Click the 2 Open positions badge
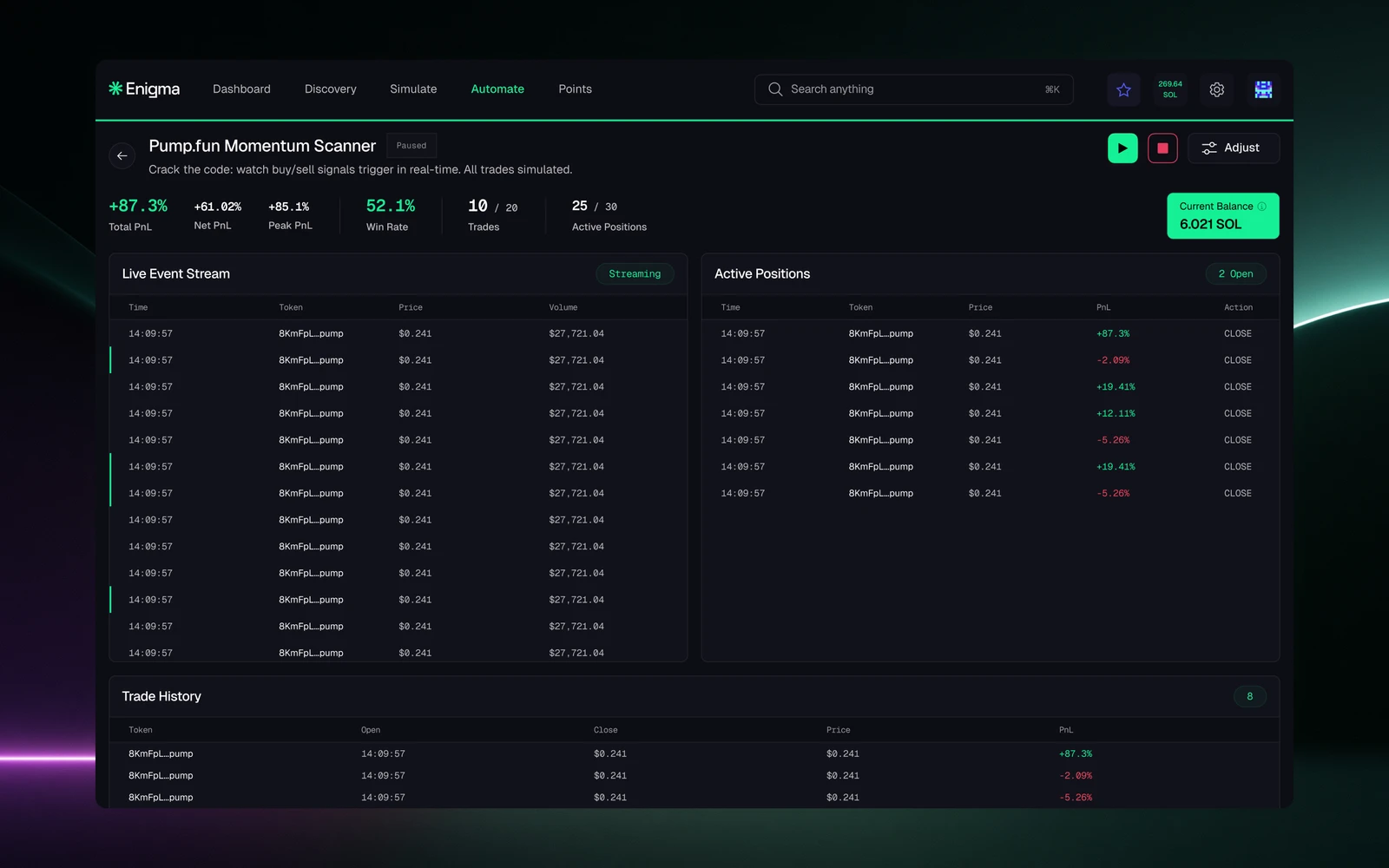1389x868 pixels. tap(1235, 274)
